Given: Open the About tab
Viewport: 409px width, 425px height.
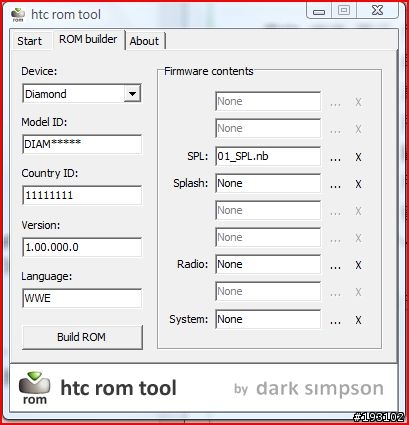Looking at the screenshot, I should pos(145,41).
